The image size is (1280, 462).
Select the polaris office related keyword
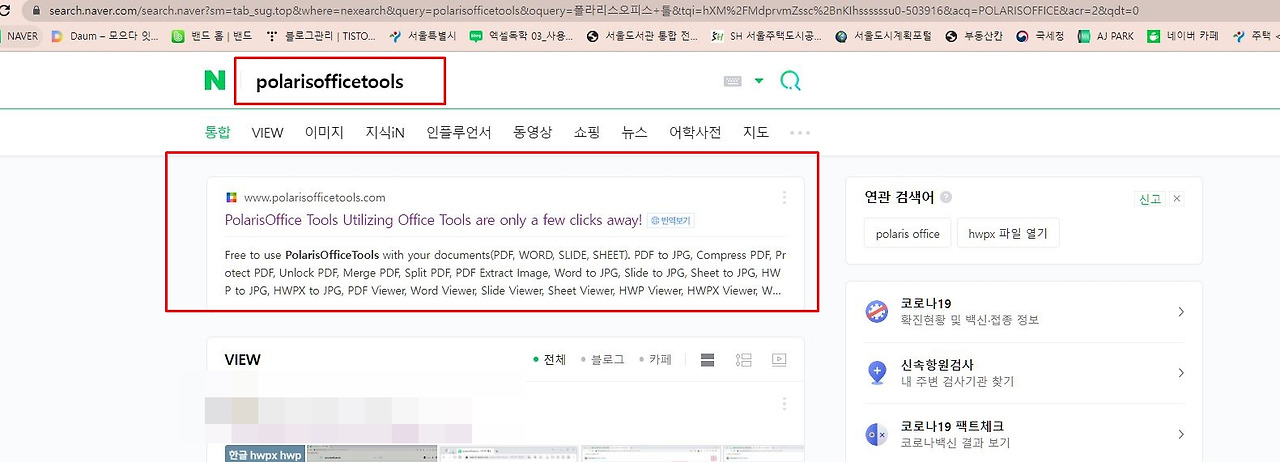tap(907, 234)
